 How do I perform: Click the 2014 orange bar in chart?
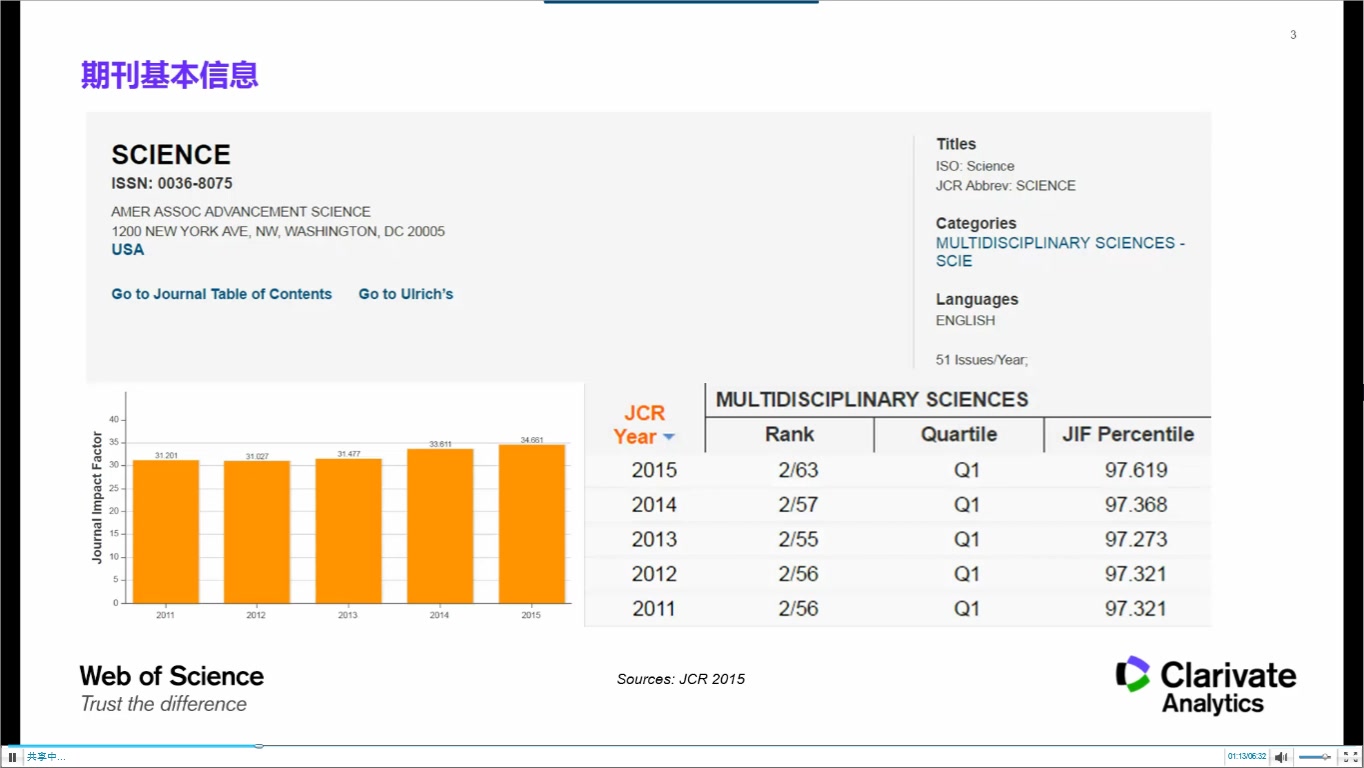click(x=439, y=526)
